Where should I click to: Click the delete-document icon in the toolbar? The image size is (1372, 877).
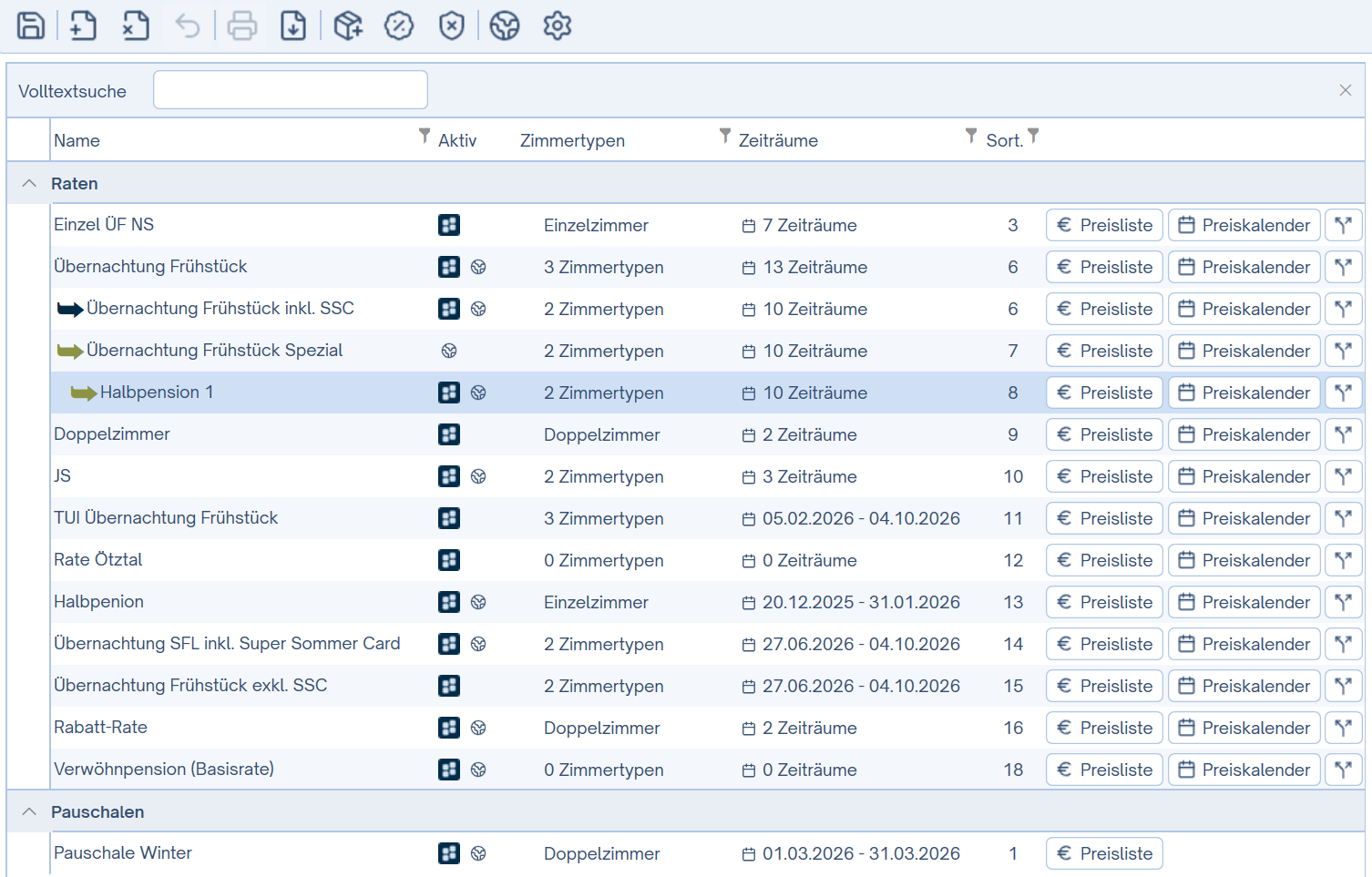click(x=136, y=25)
